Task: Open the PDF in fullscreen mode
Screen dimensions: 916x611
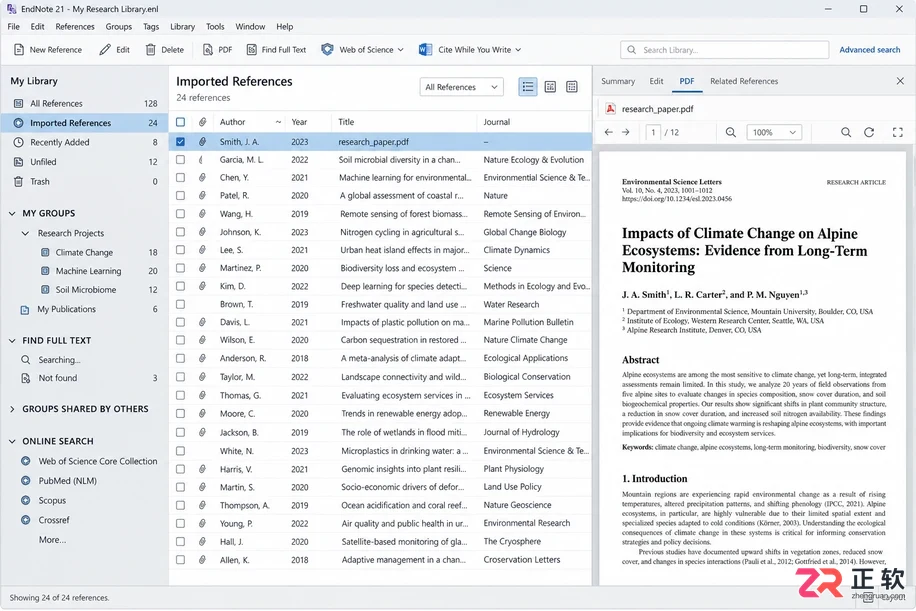Action: pos(898,133)
